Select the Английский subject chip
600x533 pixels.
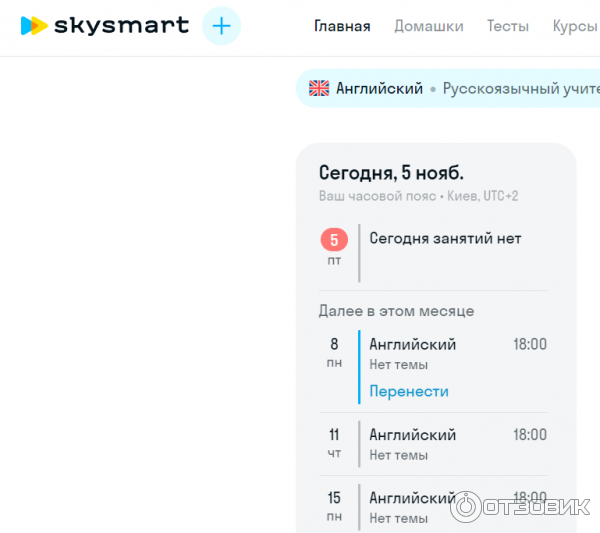click(x=379, y=88)
